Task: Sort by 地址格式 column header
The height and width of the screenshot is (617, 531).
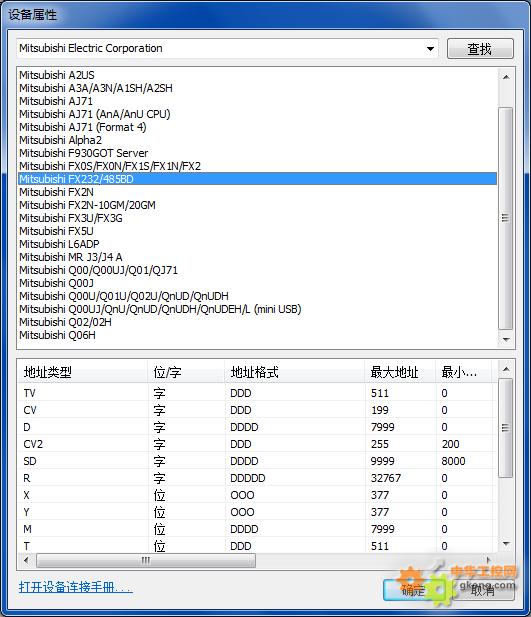Action: [295, 372]
